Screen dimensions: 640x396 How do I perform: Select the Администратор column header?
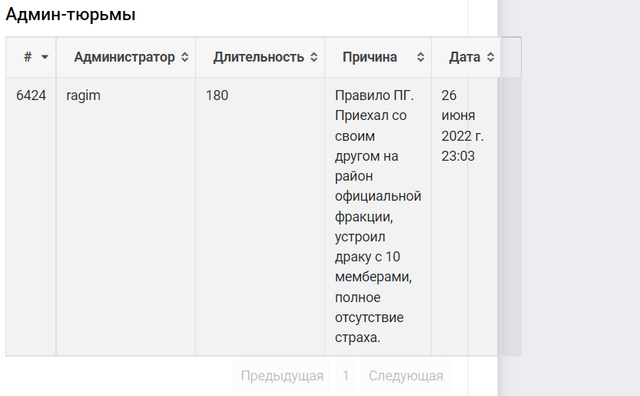(x=126, y=57)
